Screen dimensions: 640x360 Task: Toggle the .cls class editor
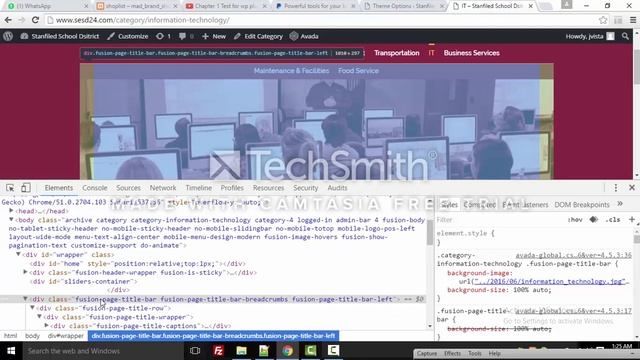point(613,220)
